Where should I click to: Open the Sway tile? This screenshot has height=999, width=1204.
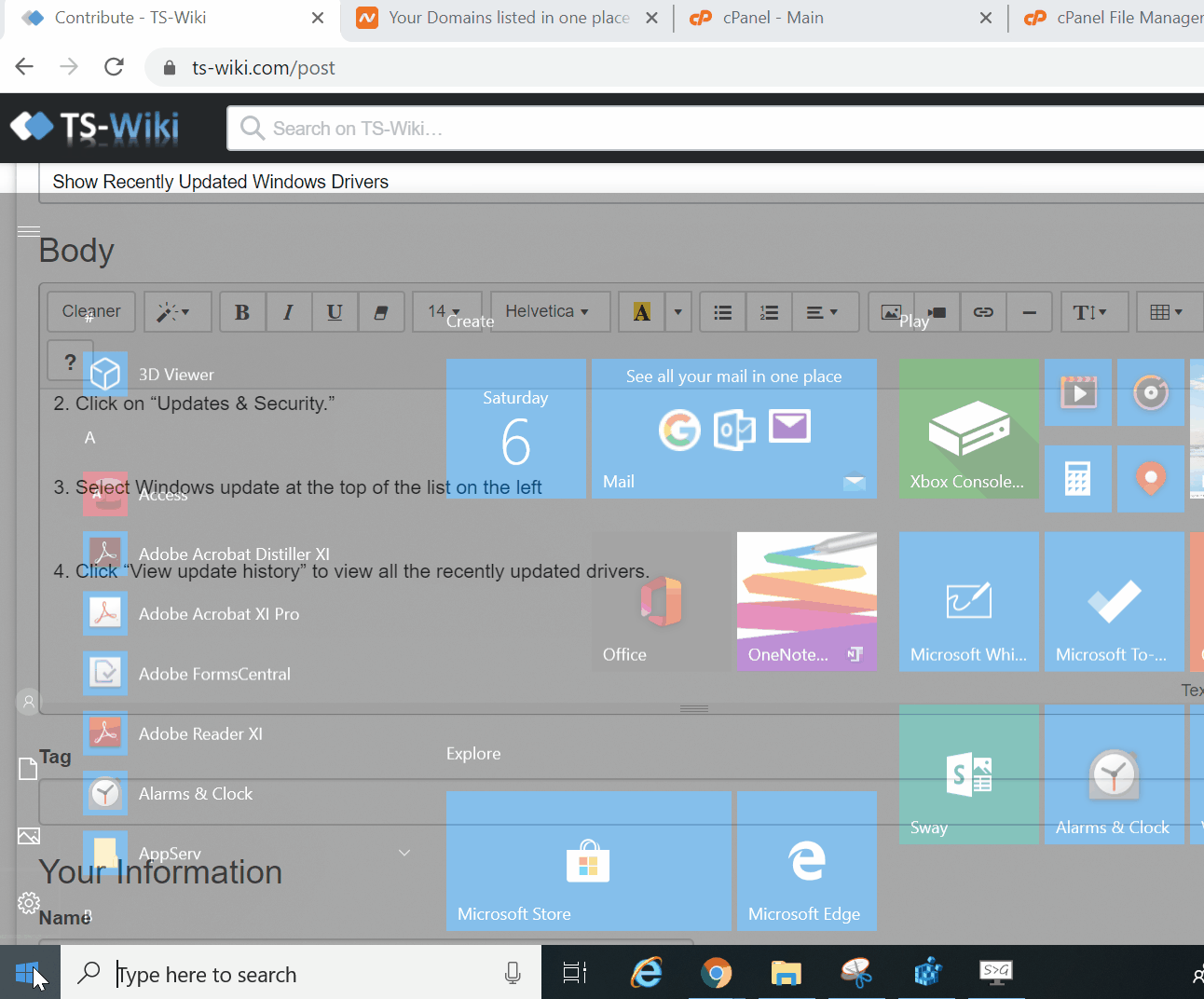[968, 774]
